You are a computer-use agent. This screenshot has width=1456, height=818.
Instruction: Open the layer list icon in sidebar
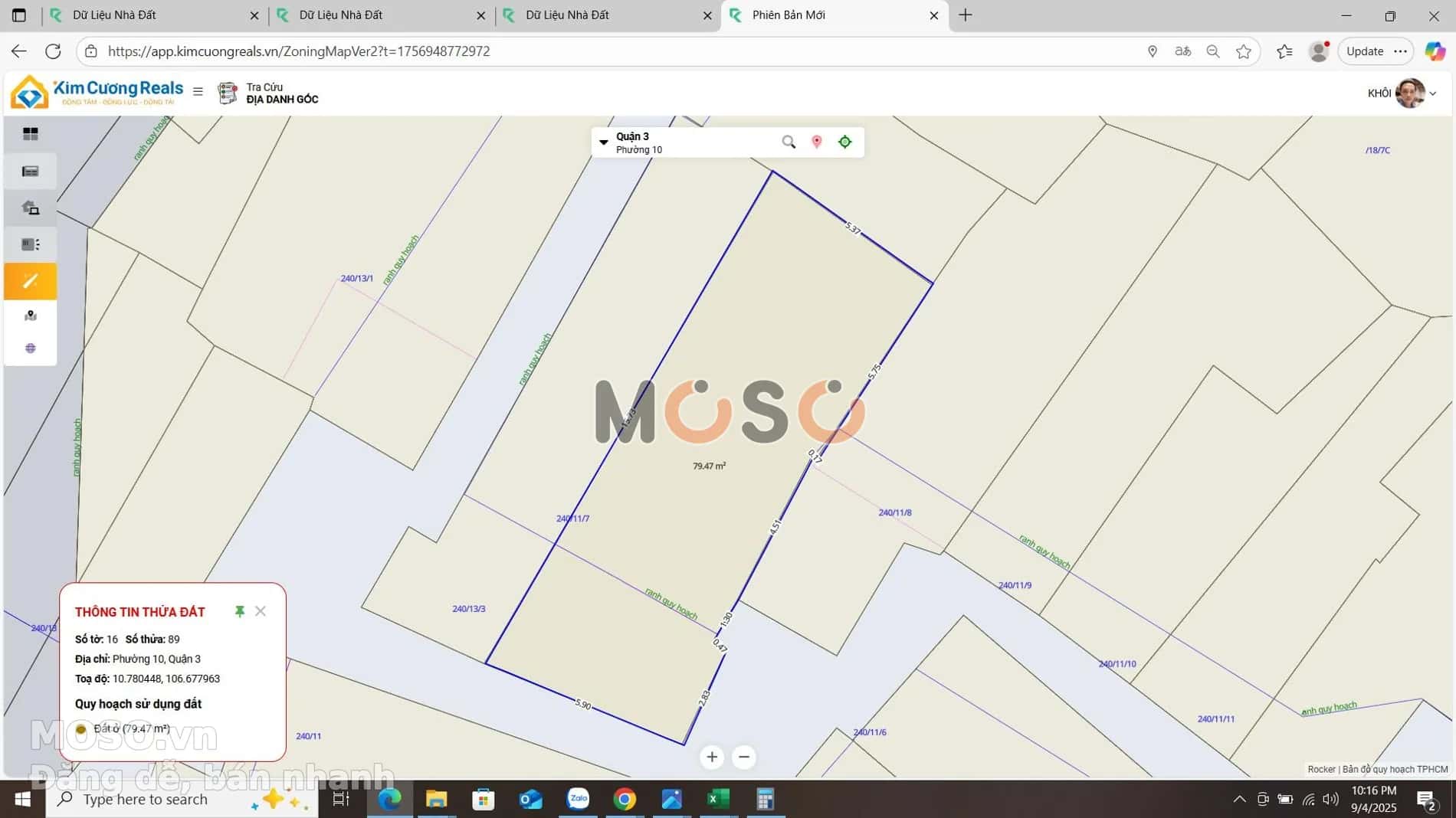pyautogui.click(x=31, y=171)
